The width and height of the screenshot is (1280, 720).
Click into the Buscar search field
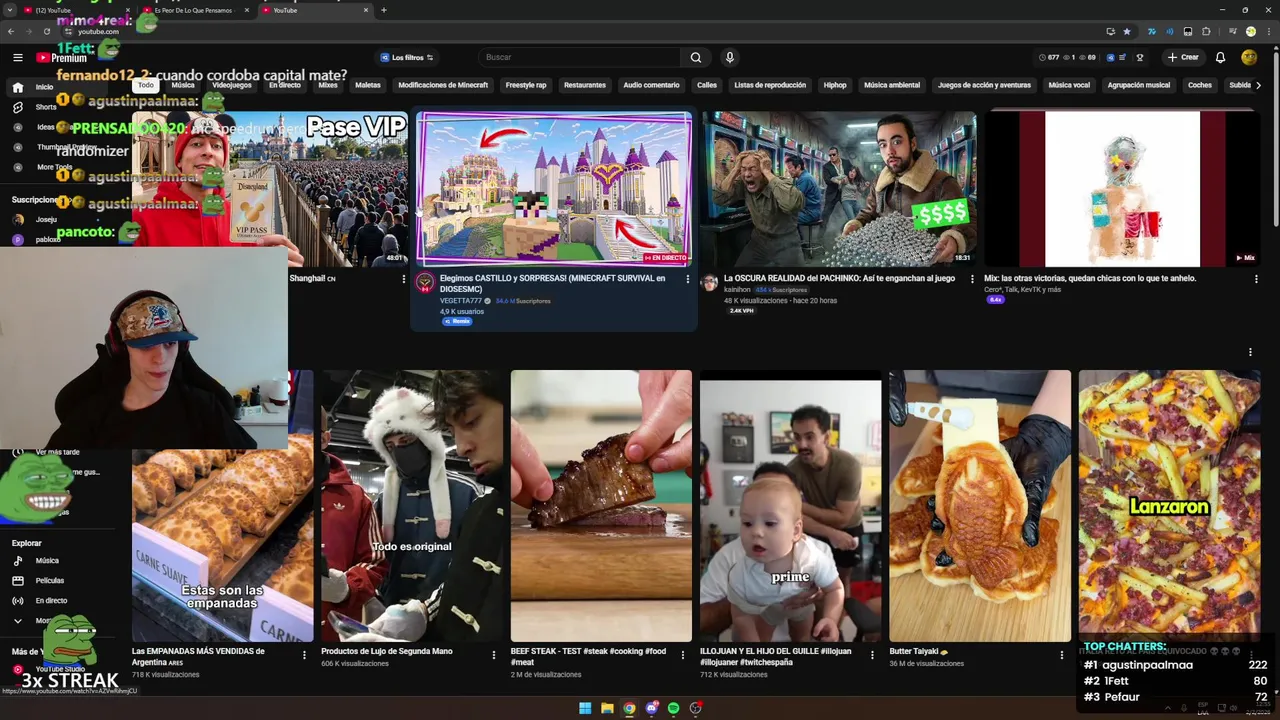tap(580, 57)
